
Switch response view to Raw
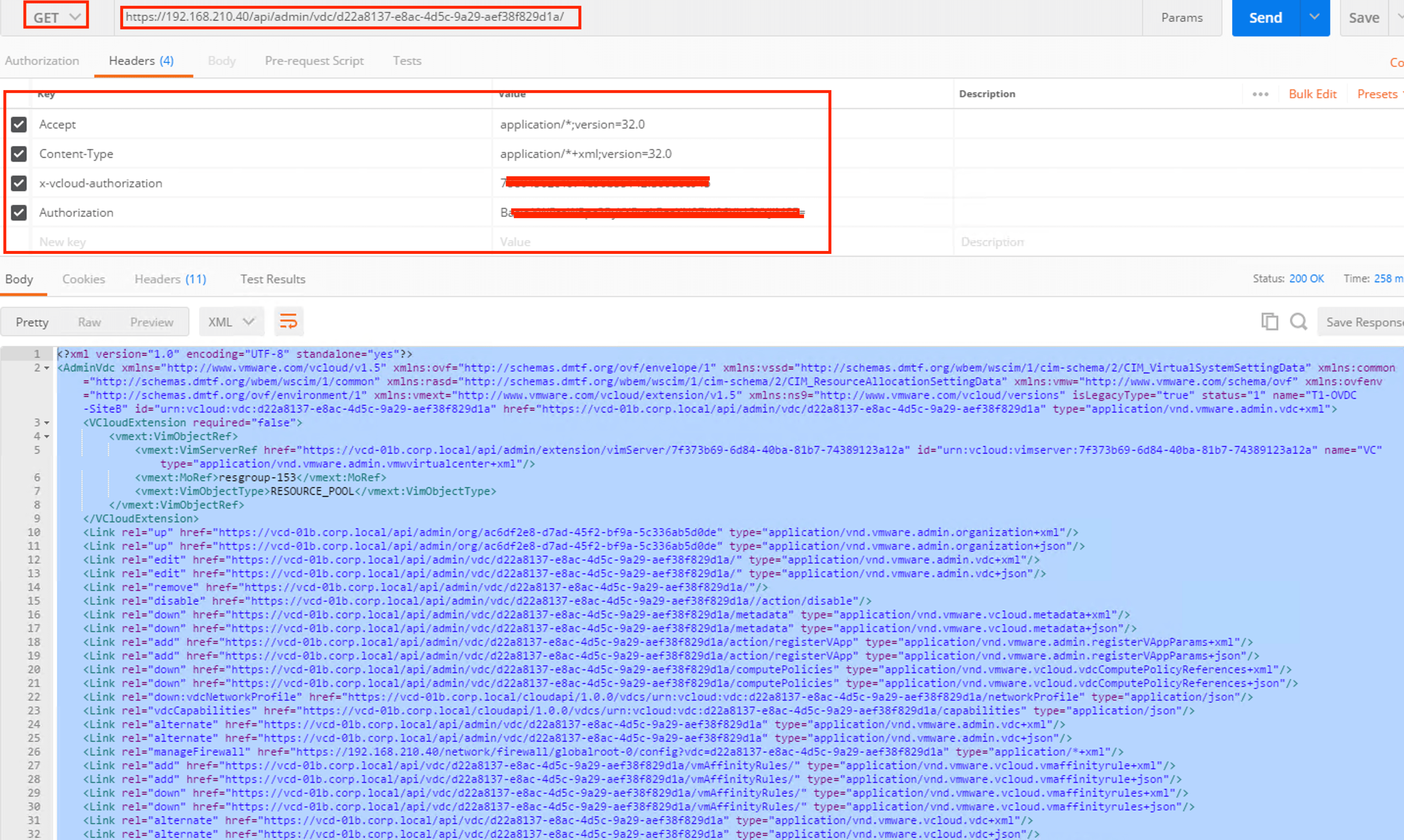[x=89, y=322]
